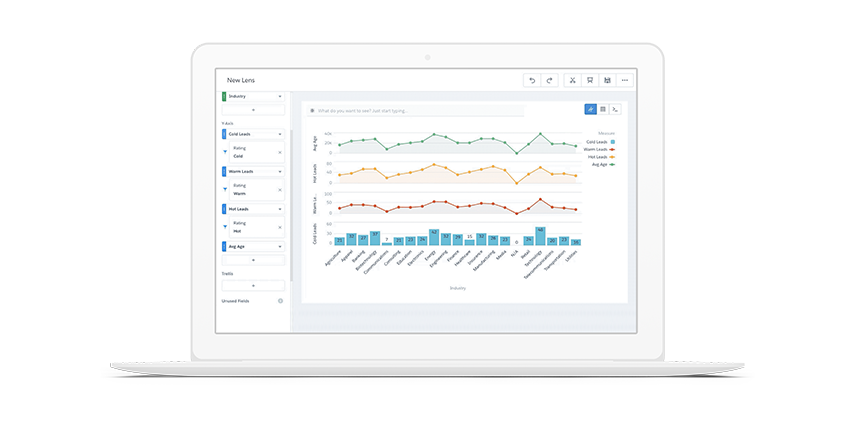Open the three-dots more options menu
857x447 pixels.
pos(625,80)
